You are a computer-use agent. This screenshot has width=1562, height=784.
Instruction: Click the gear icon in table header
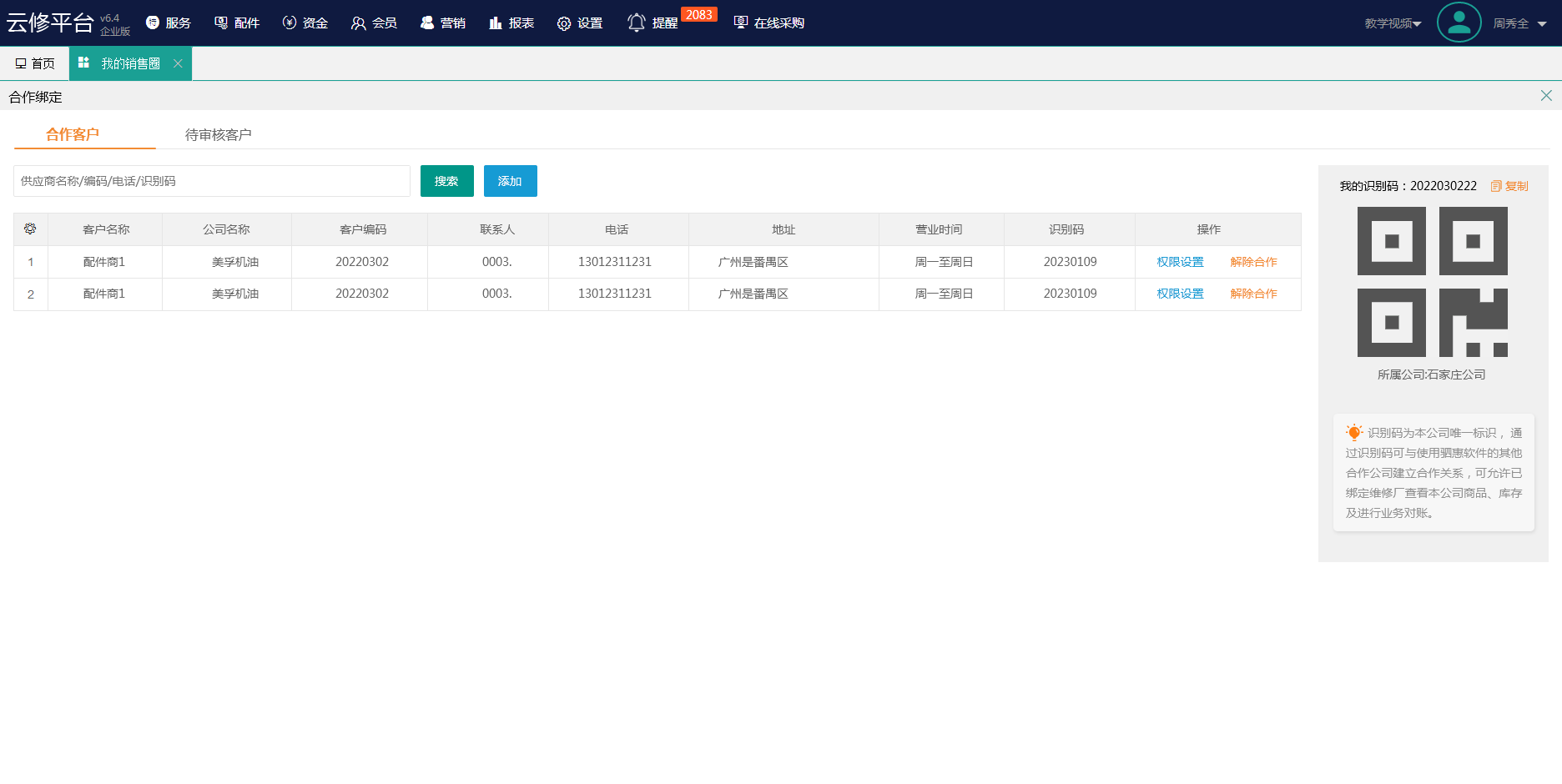pos(30,229)
